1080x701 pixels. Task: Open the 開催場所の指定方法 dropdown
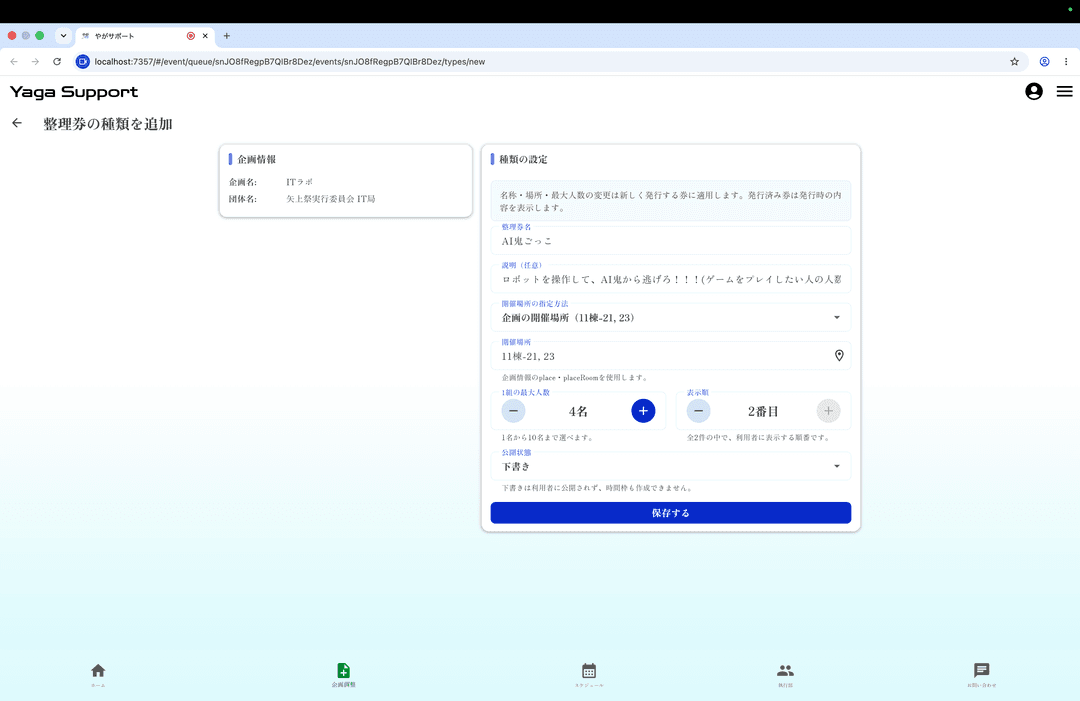coord(671,317)
